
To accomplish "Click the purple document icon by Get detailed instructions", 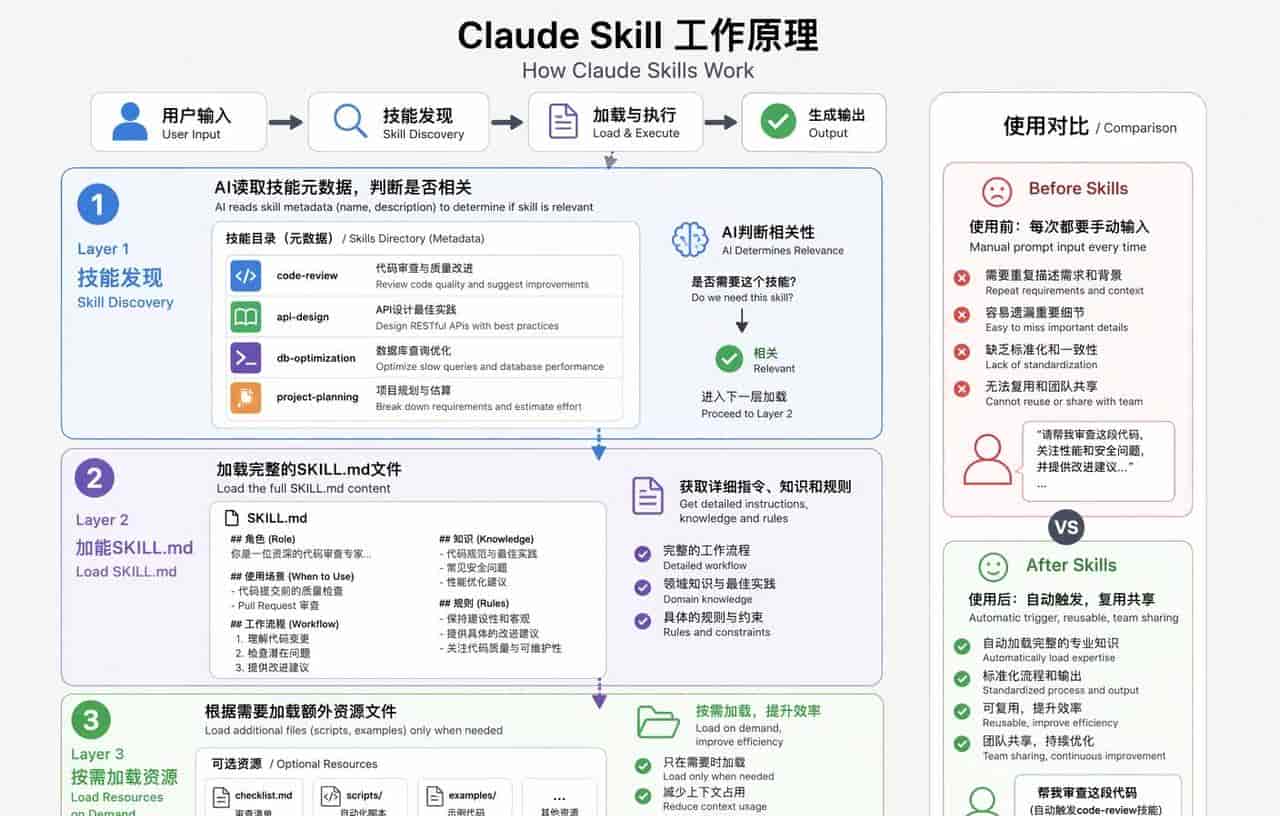I will (x=648, y=496).
